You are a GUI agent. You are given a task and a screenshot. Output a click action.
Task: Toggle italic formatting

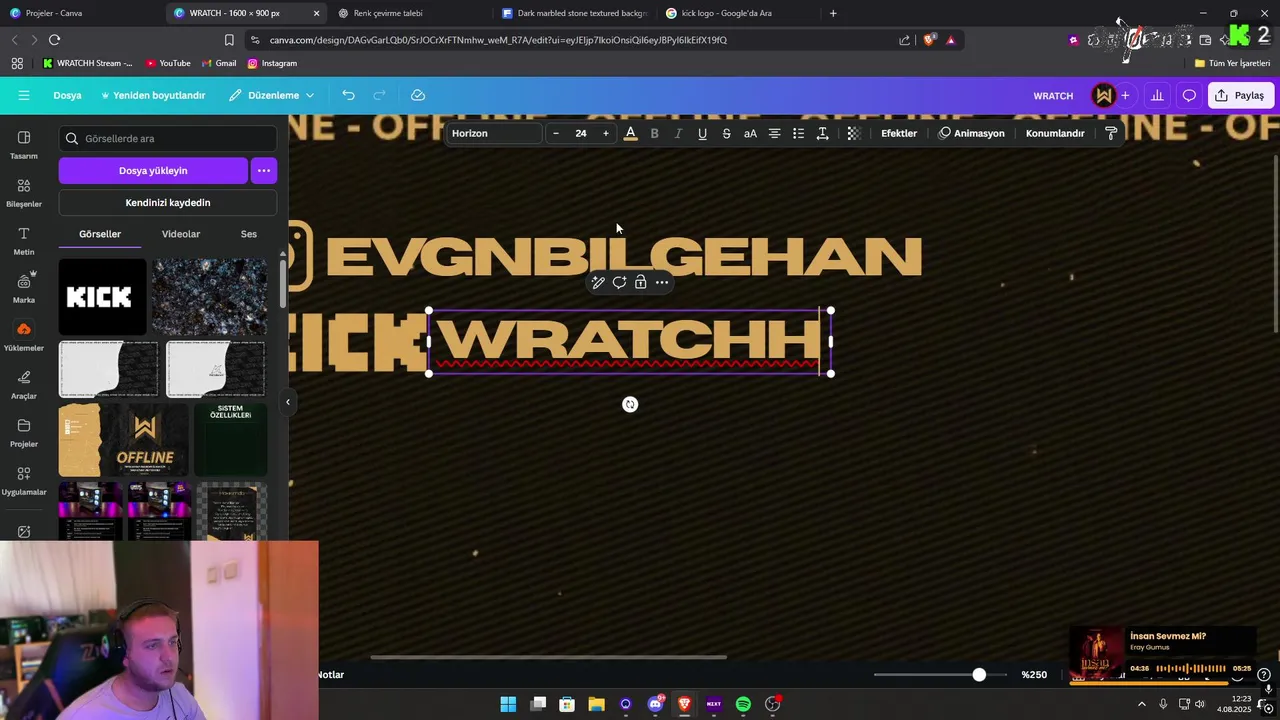678,133
